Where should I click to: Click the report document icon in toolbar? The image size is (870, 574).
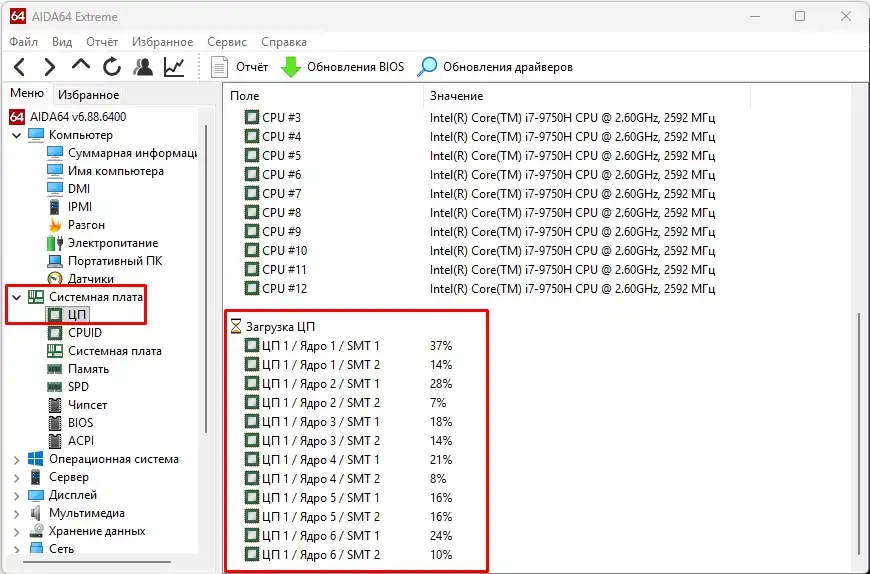(x=219, y=67)
